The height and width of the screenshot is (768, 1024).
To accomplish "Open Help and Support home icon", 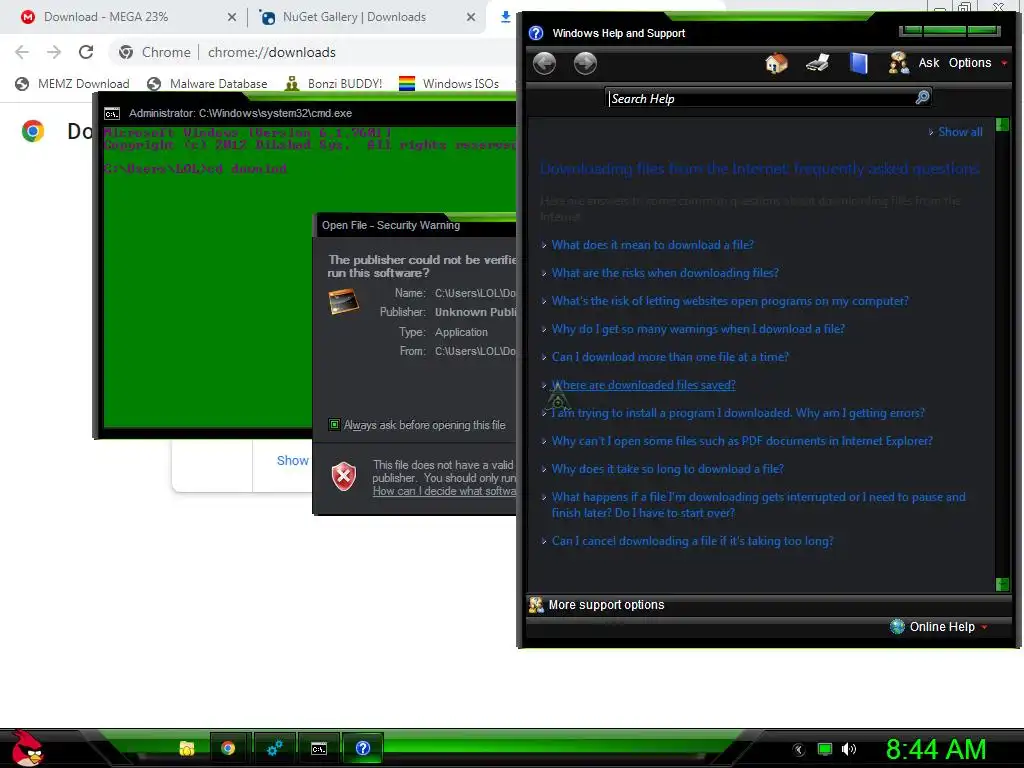I will 776,63.
